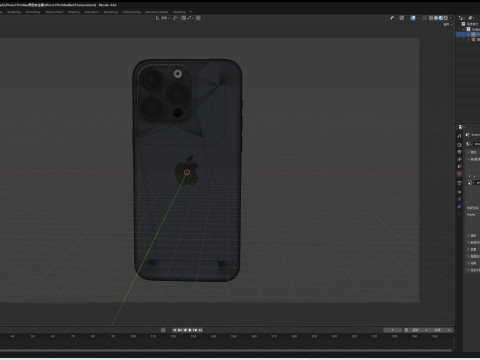Switch viewport shading to Rendered
Image resolution: width=480 pixels, height=360 pixels.
point(446,18)
